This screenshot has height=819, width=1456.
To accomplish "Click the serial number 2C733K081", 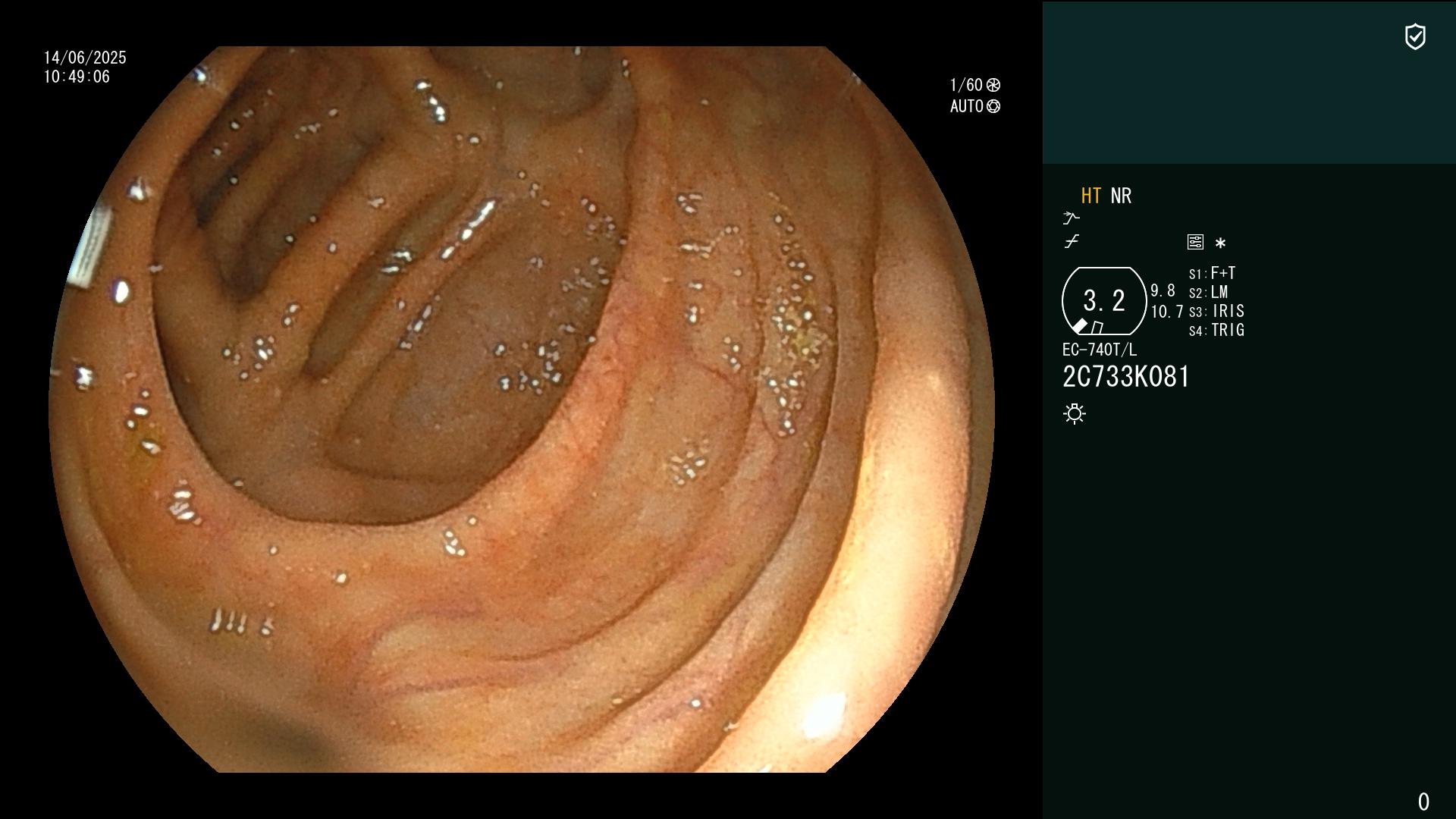I will (1126, 377).
